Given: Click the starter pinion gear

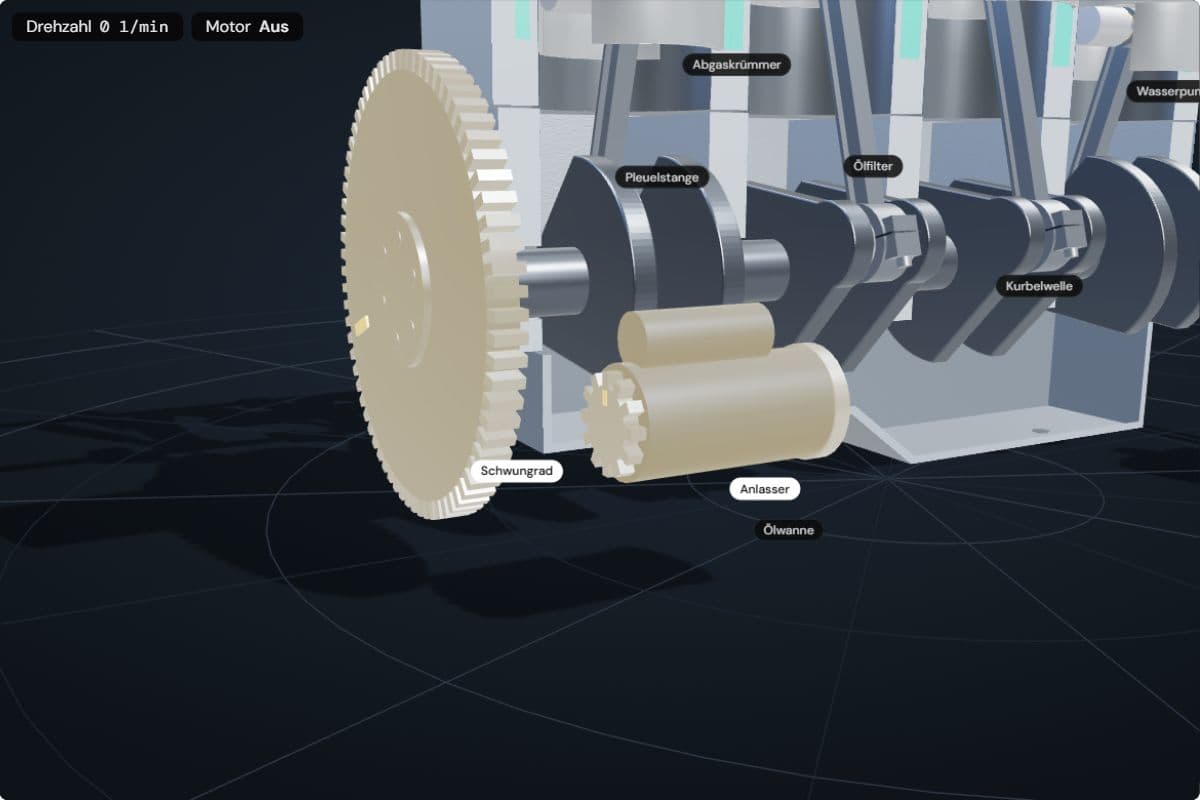Looking at the screenshot, I should pos(614,423).
